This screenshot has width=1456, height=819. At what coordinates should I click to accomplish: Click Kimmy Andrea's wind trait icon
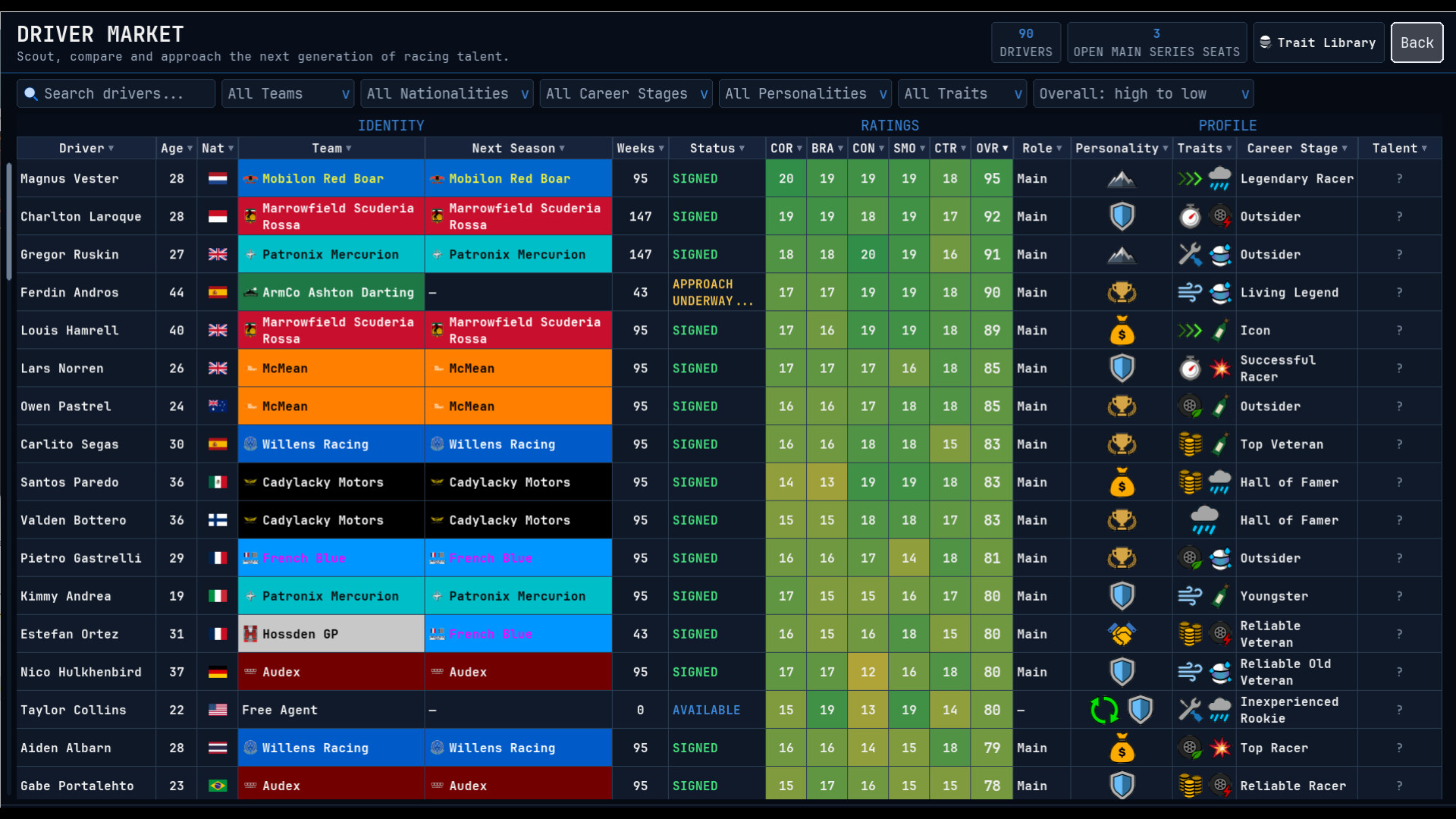(1190, 596)
